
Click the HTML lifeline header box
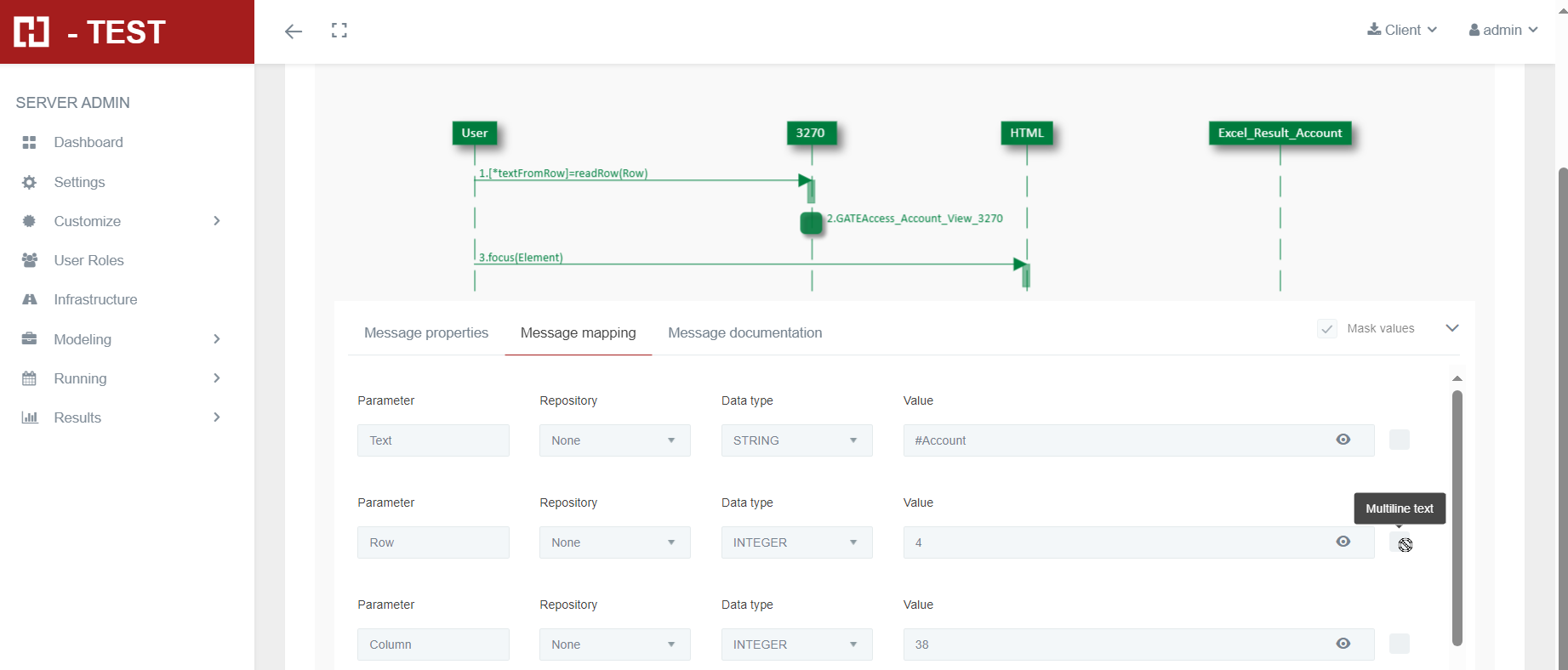(x=1026, y=133)
